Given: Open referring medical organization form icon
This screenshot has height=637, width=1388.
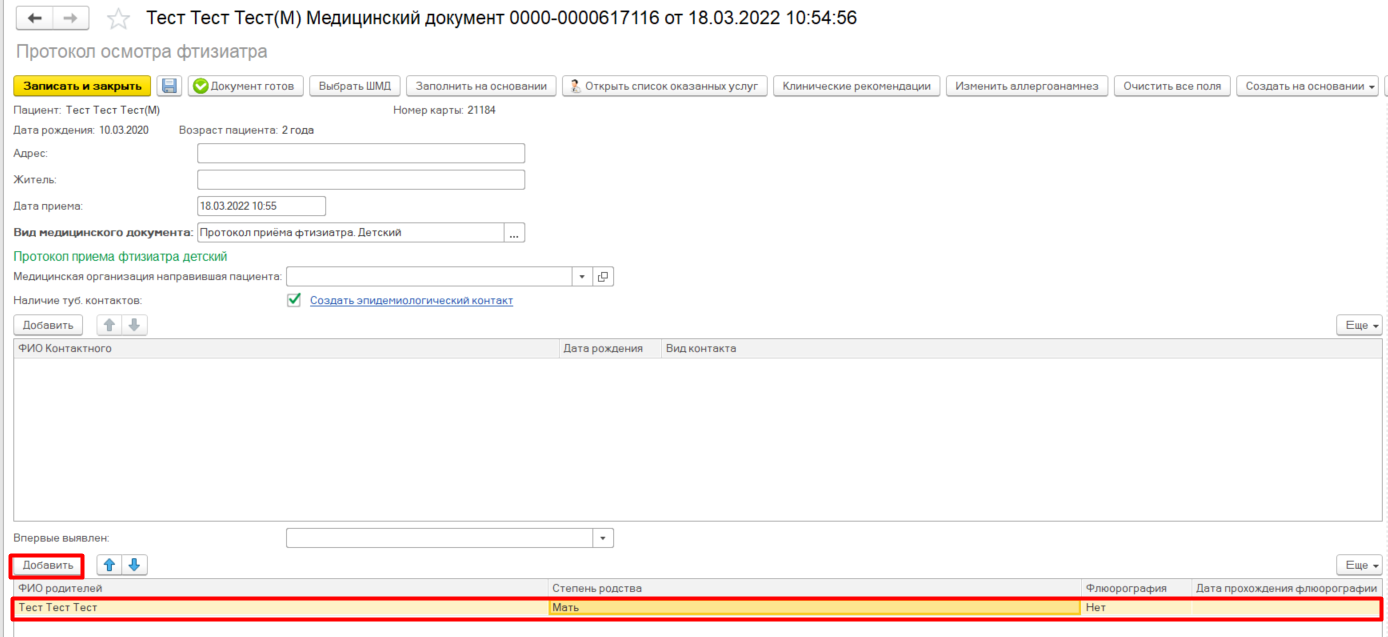Looking at the screenshot, I should [603, 277].
